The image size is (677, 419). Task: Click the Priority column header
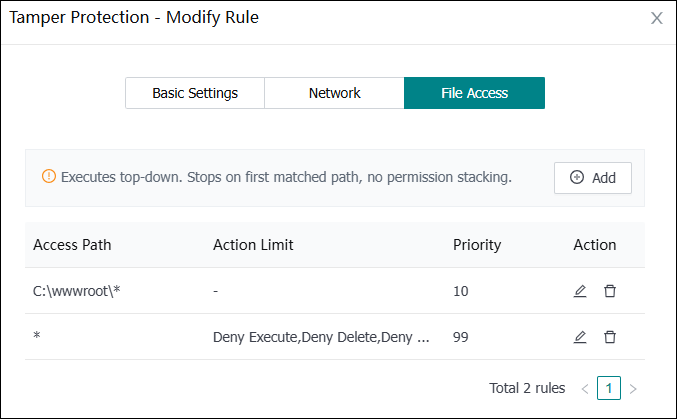[x=477, y=245]
